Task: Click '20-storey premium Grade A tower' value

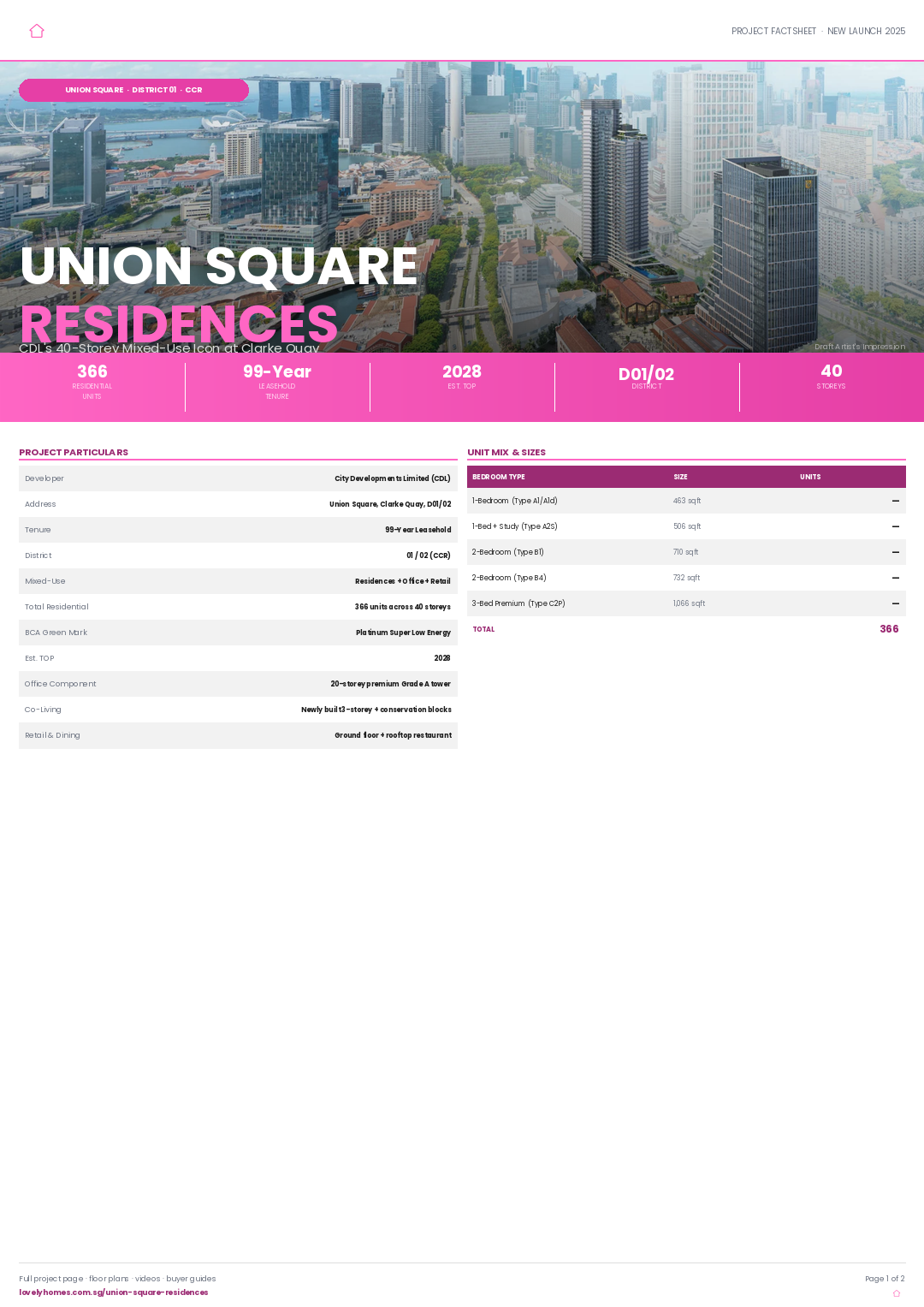Action: click(x=391, y=684)
